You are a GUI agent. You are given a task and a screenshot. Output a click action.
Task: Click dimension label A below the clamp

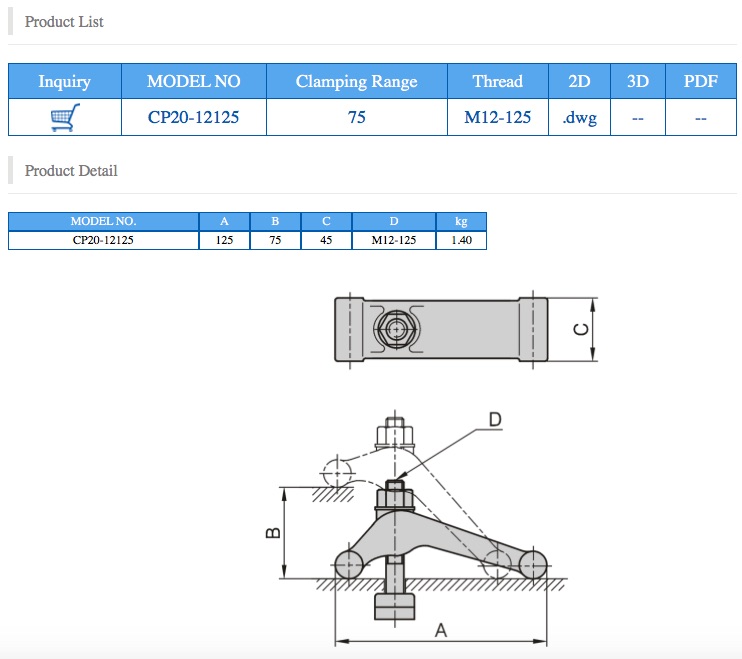click(x=441, y=629)
